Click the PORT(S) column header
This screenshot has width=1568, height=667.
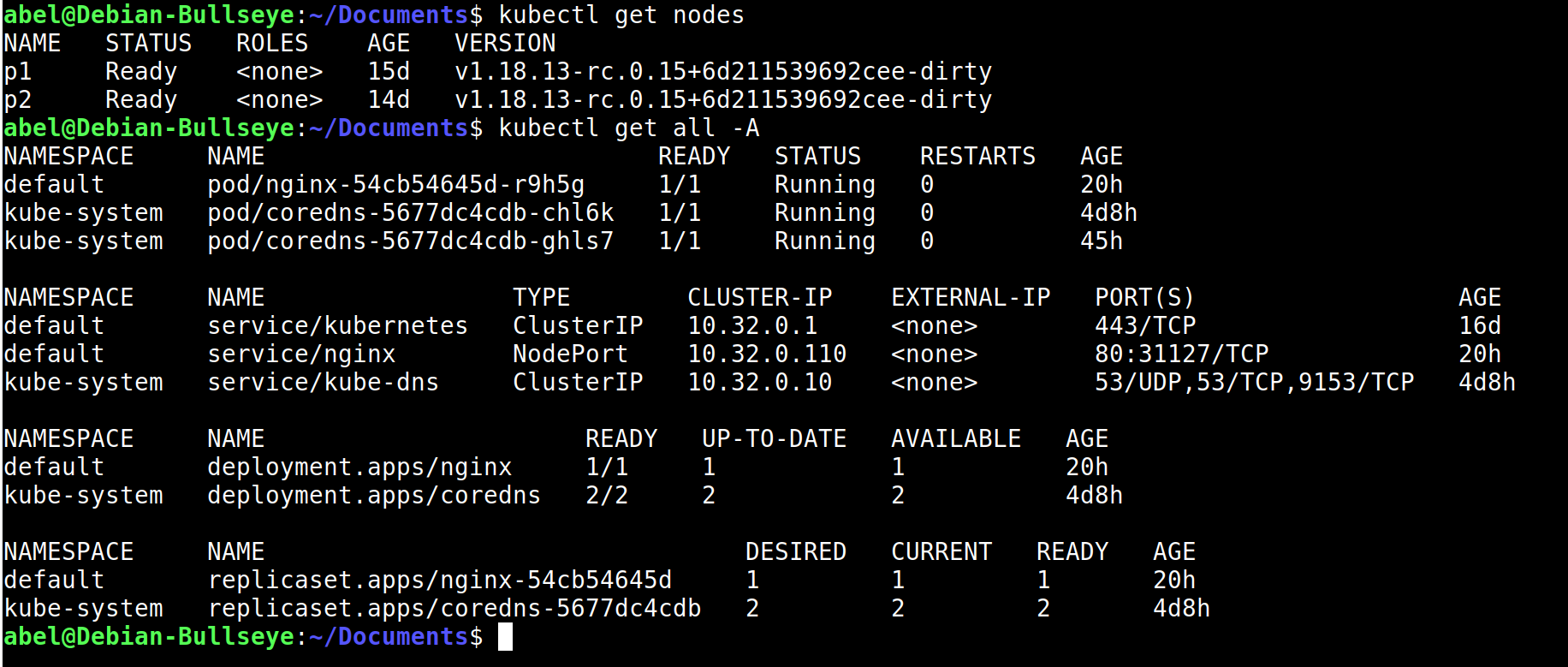[1145, 298]
